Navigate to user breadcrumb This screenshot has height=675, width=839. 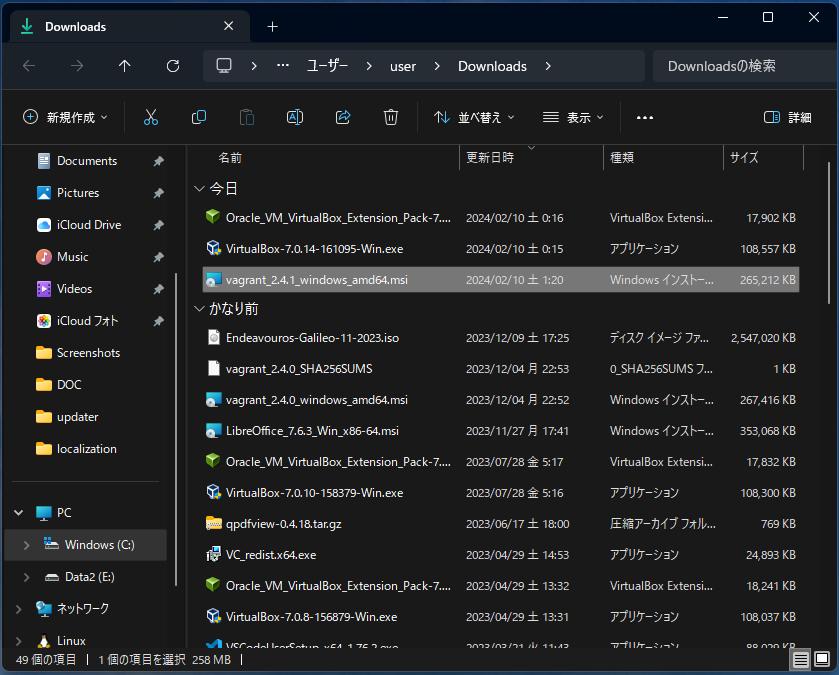click(402, 66)
